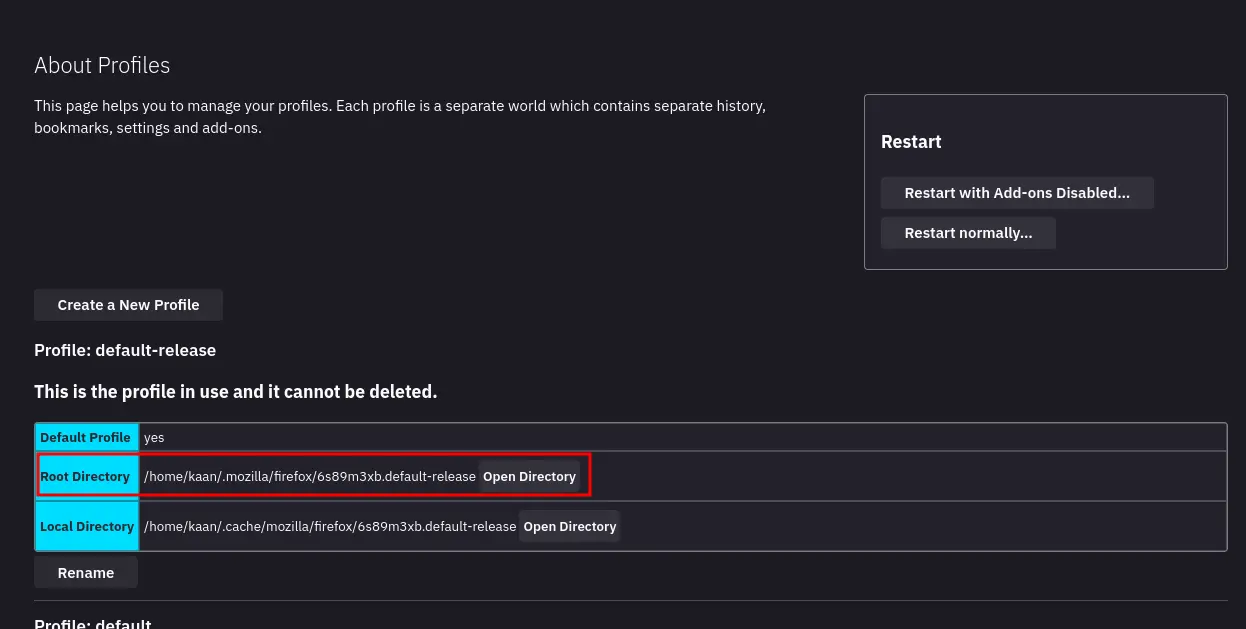Click the /home/kaan/.cache/mozilla local path text
Screen dimensions: 1246x629
click(x=330, y=526)
